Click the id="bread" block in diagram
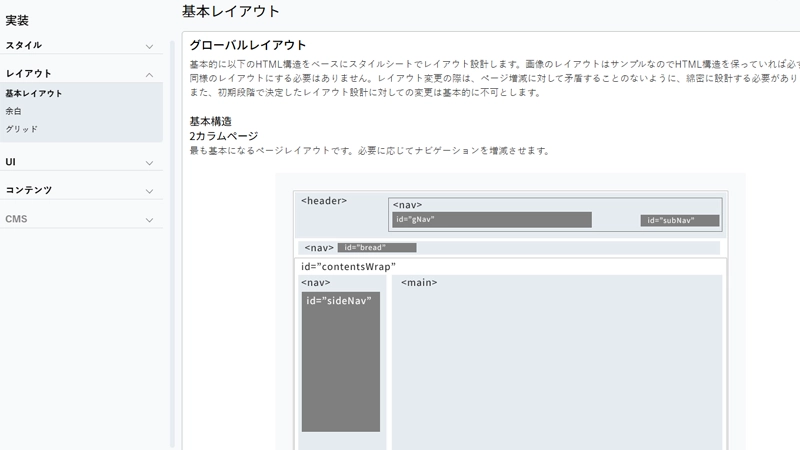This screenshot has width=800, height=450. (x=376, y=247)
